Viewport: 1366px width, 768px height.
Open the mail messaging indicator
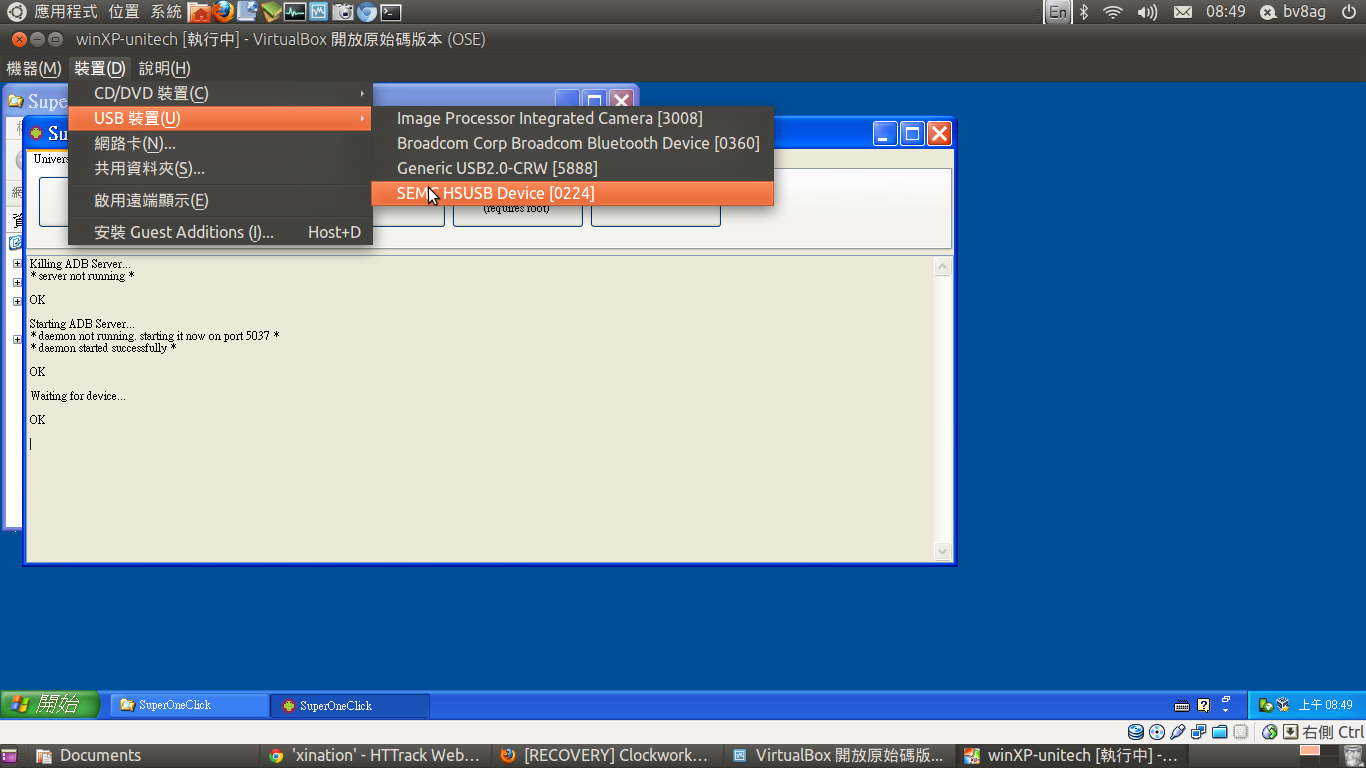(x=1182, y=12)
